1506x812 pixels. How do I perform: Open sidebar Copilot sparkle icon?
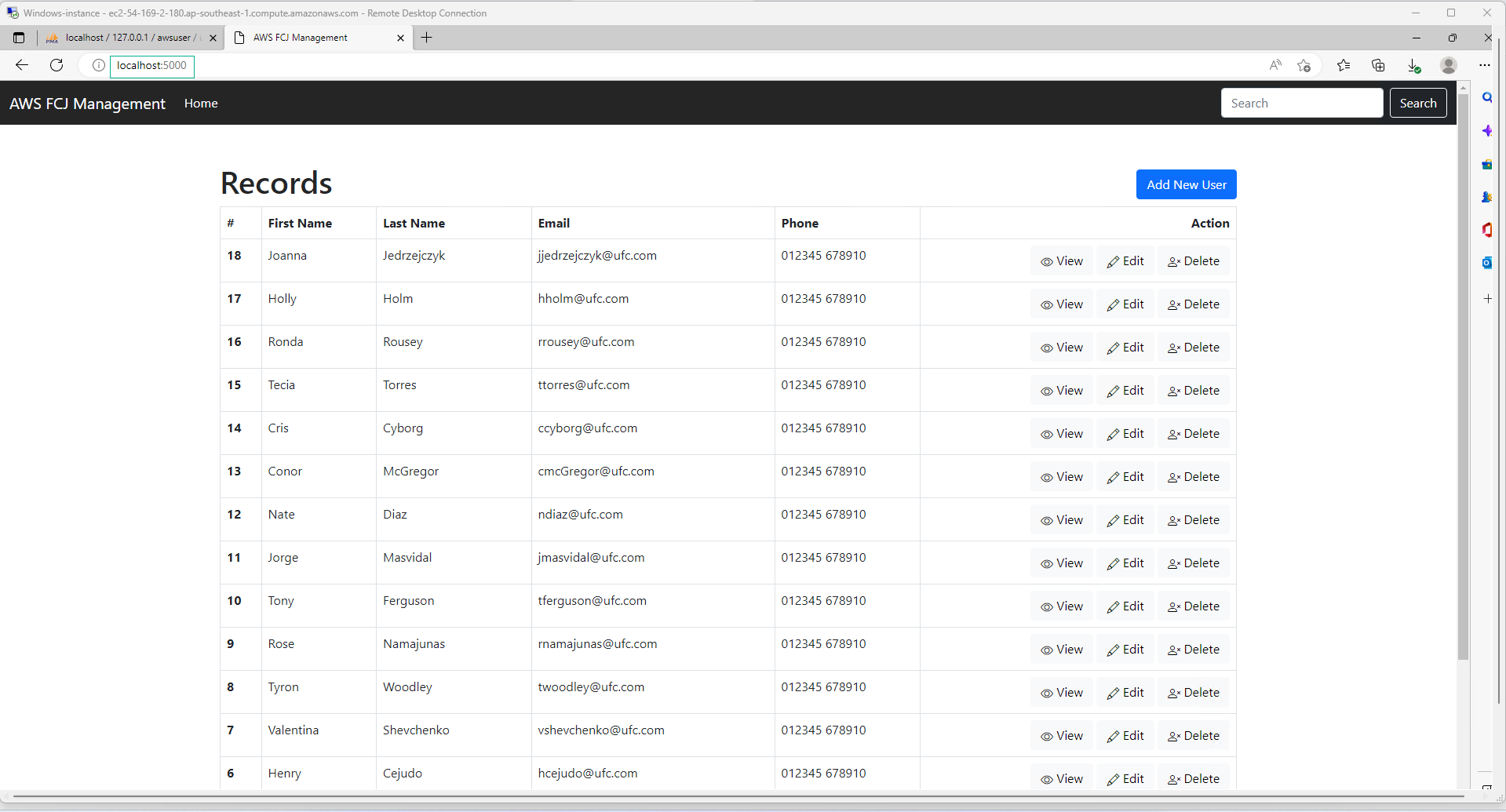tap(1487, 131)
